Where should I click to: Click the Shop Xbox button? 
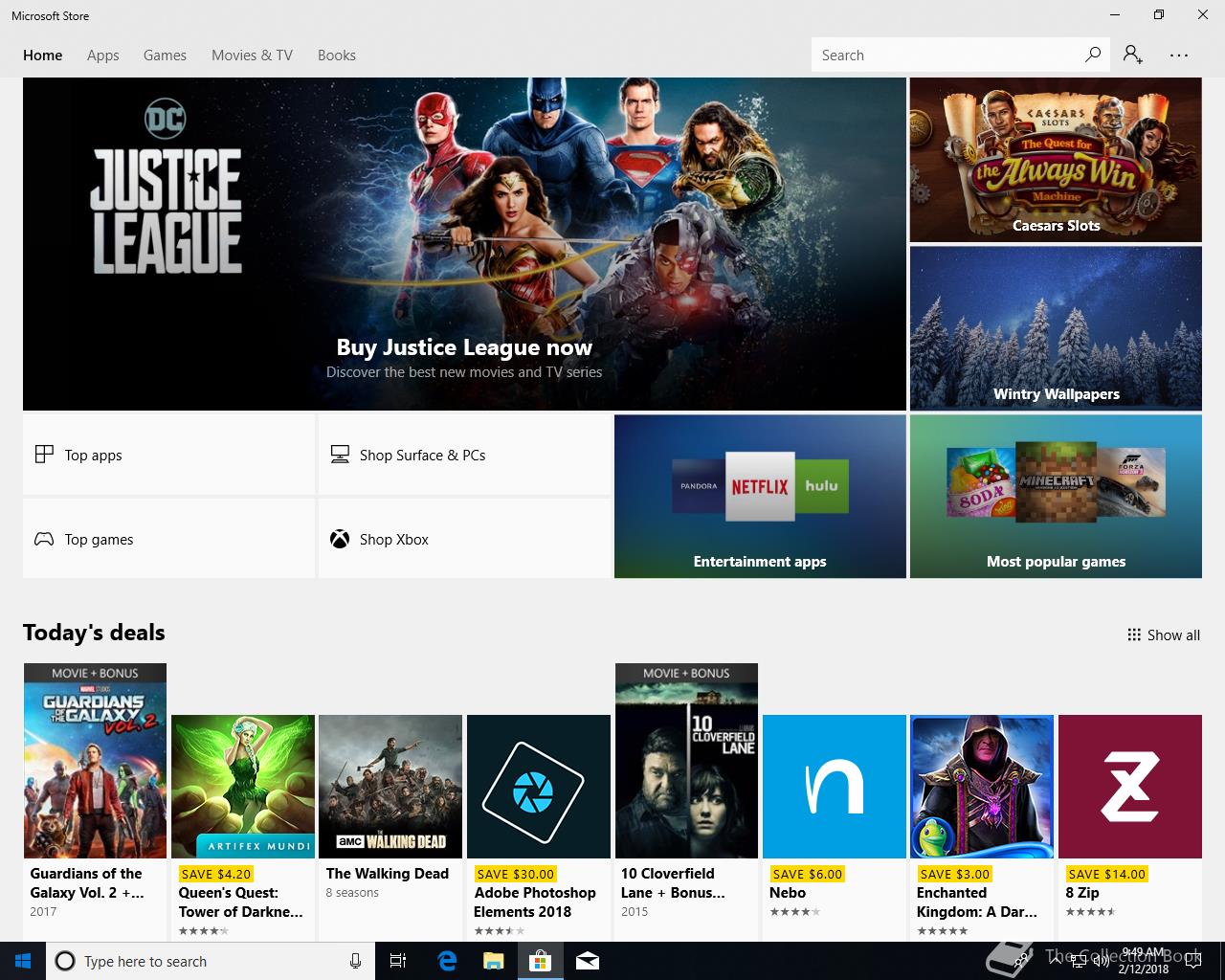tap(464, 539)
